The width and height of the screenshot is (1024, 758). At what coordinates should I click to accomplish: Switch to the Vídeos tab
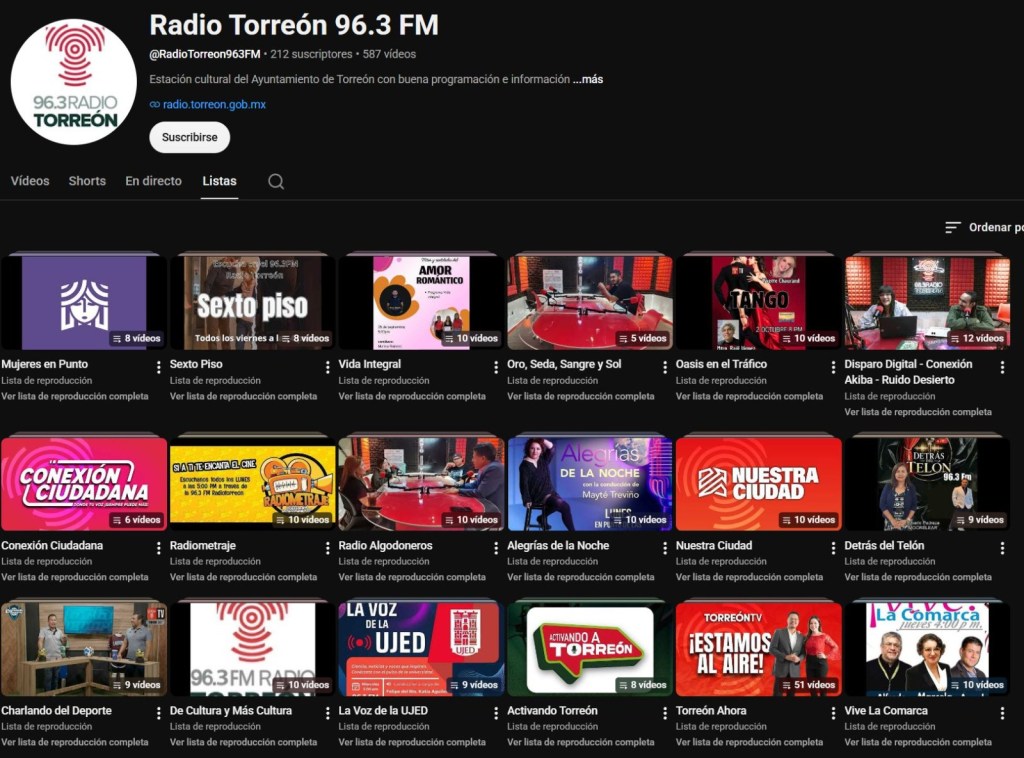(30, 181)
